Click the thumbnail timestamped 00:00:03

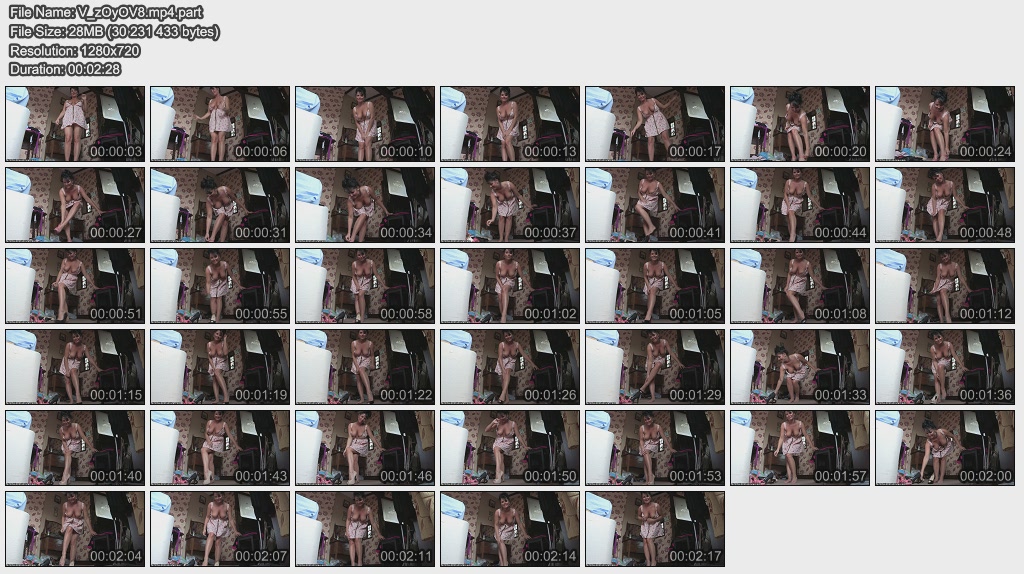75,124
